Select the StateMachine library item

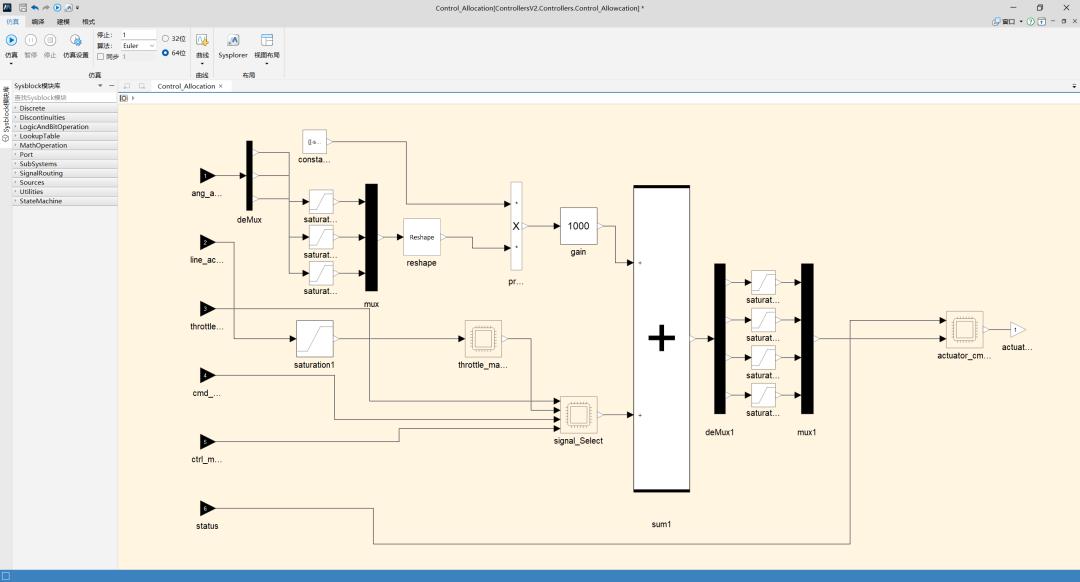pos(65,201)
